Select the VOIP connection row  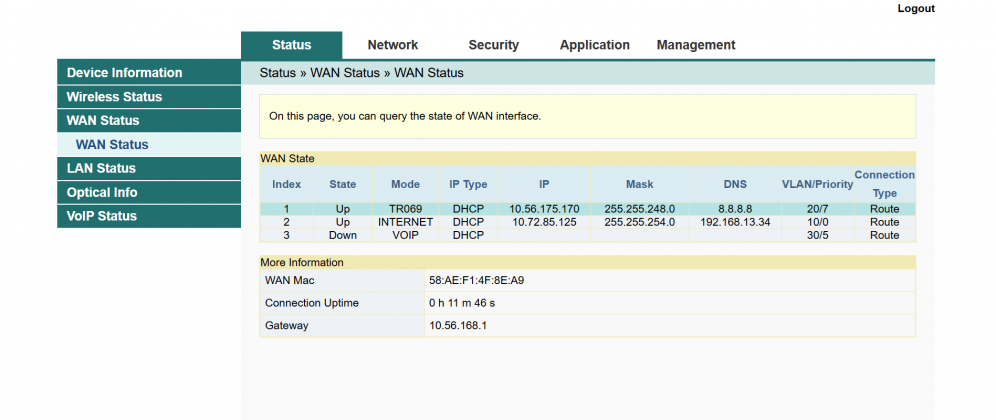click(405, 235)
